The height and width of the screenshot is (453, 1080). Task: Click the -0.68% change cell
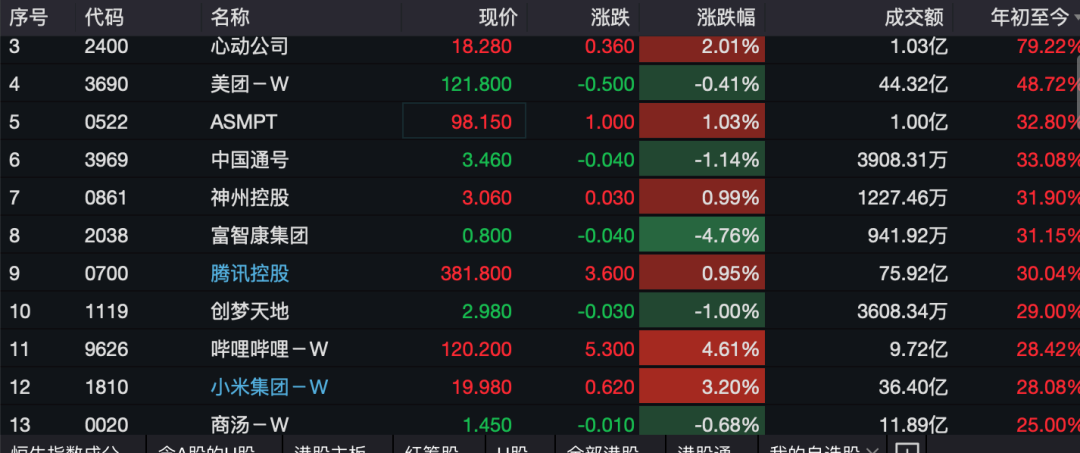702,421
